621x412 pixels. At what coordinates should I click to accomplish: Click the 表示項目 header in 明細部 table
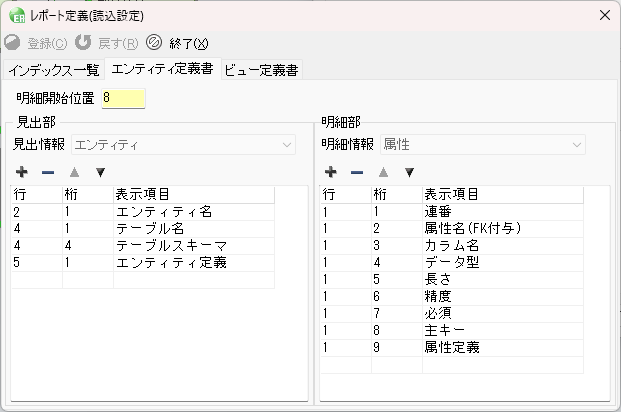503,195
